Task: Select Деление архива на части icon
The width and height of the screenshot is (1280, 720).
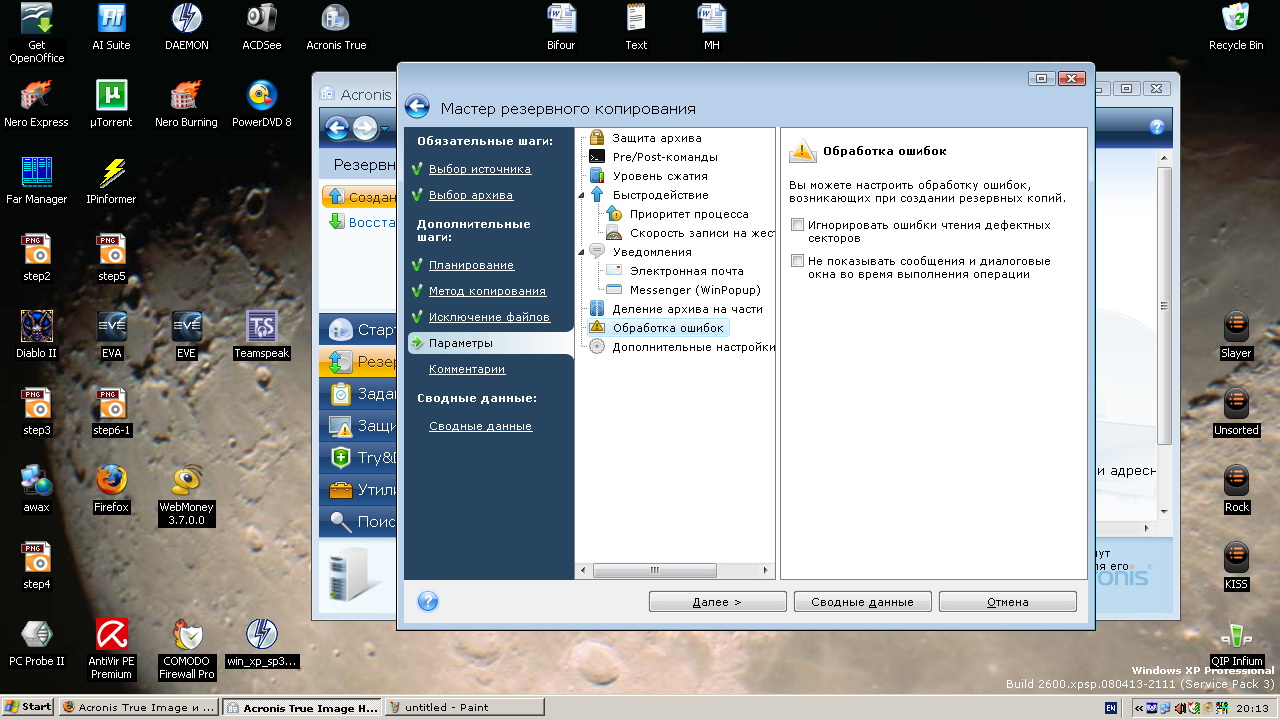Action: coord(597,309)
